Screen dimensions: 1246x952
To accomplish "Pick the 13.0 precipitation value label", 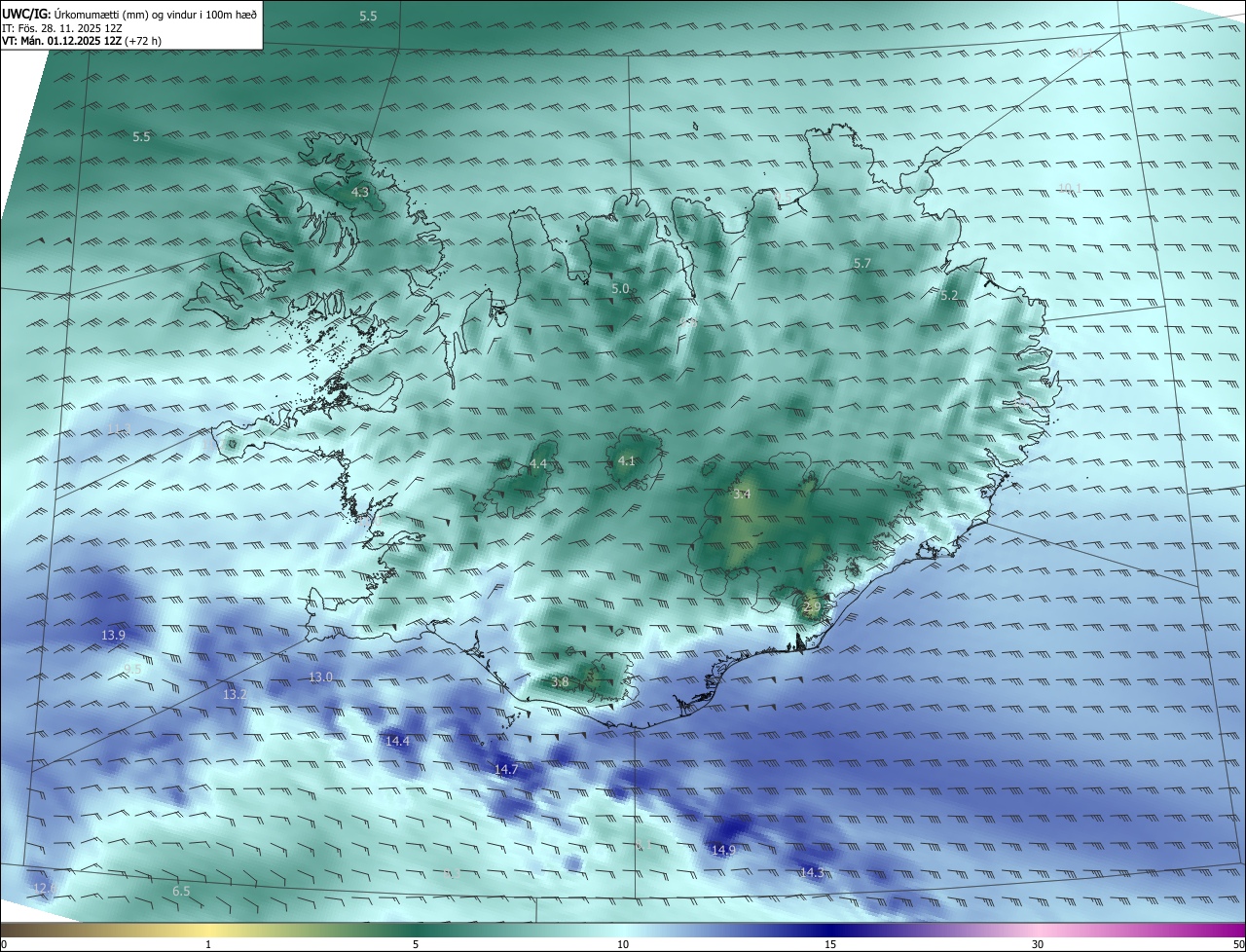I will pyautogui.click(x=320, y=677).
